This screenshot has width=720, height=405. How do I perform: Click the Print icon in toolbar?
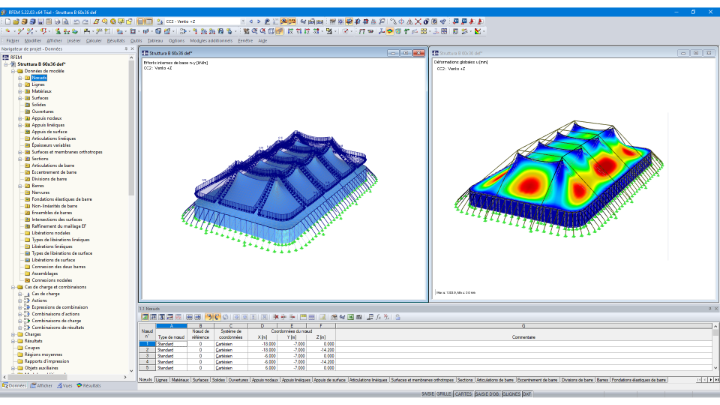point(57,22)
